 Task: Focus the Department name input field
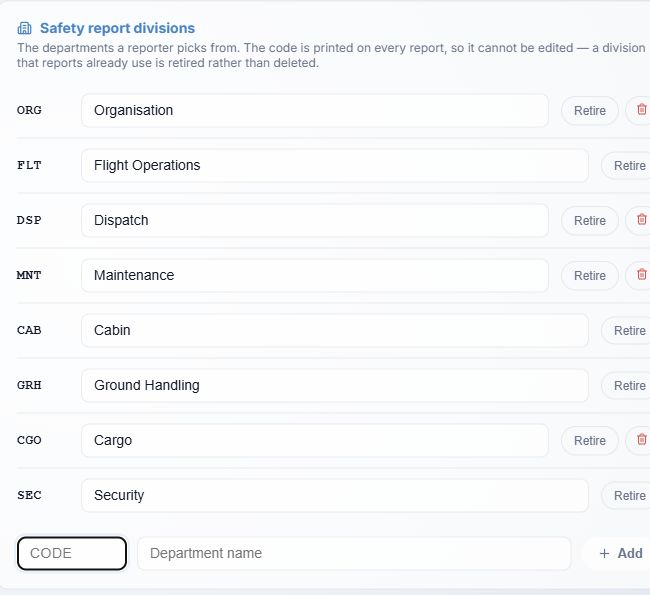click(x=354, y=554)
